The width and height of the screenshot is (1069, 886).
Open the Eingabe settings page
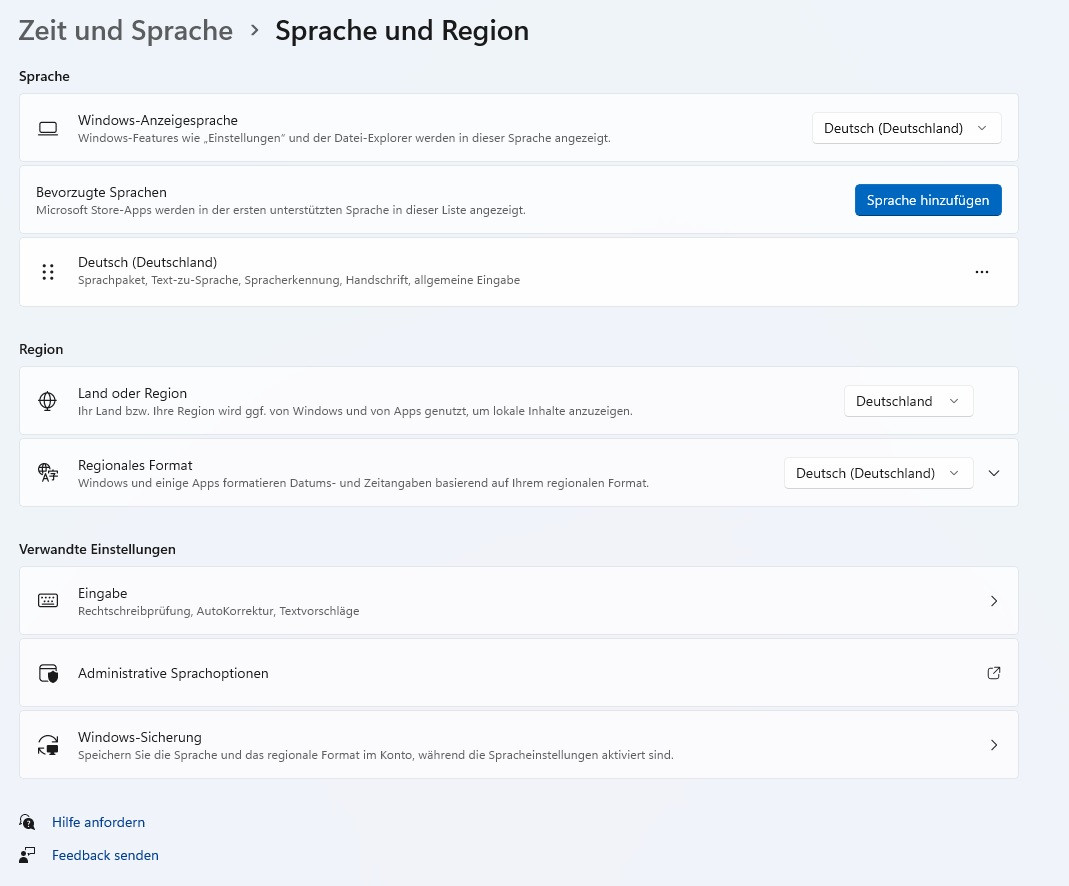click(x=518, y=601)
